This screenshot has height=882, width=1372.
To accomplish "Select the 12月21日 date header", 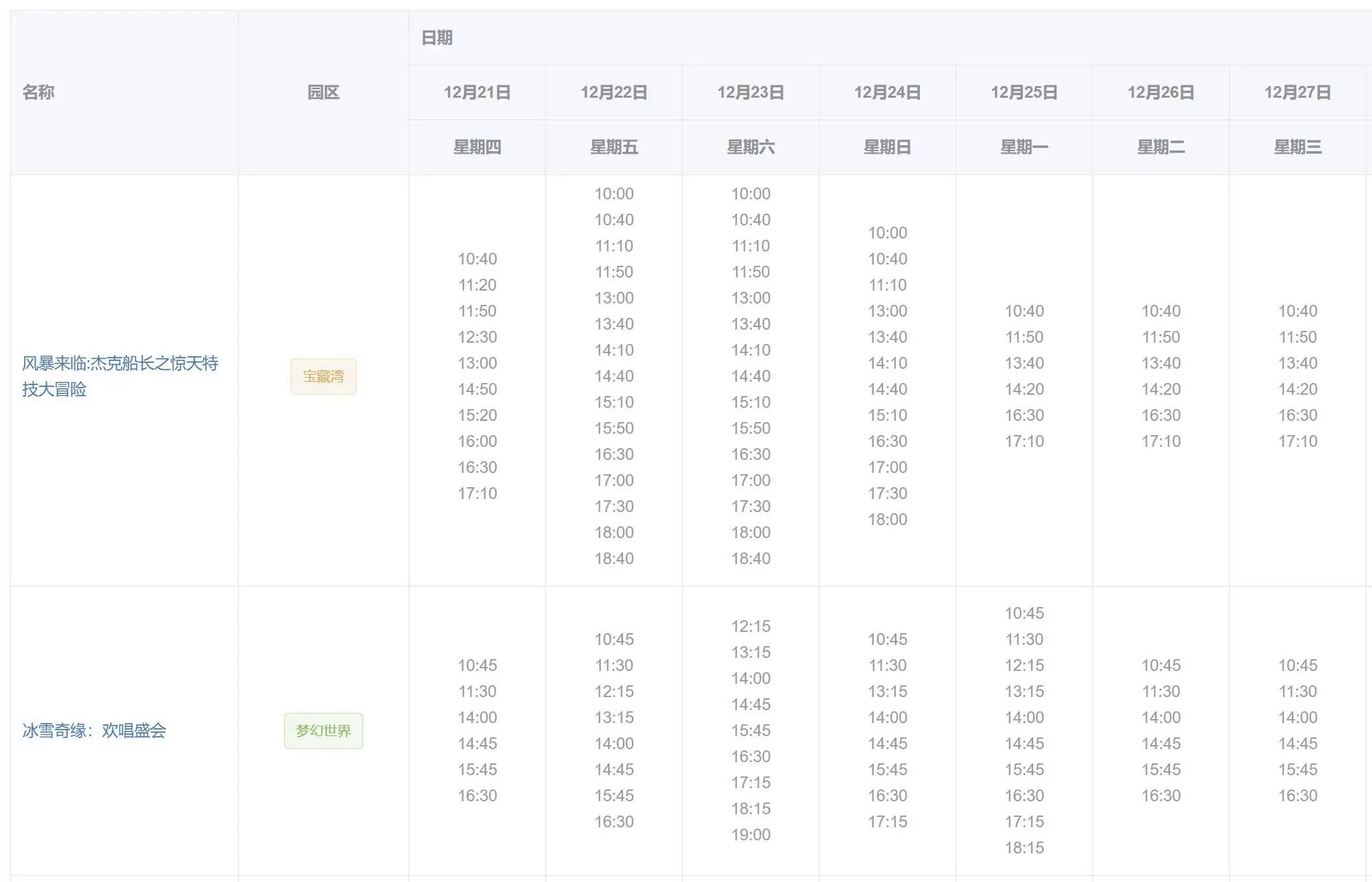I will click(477, 92).
